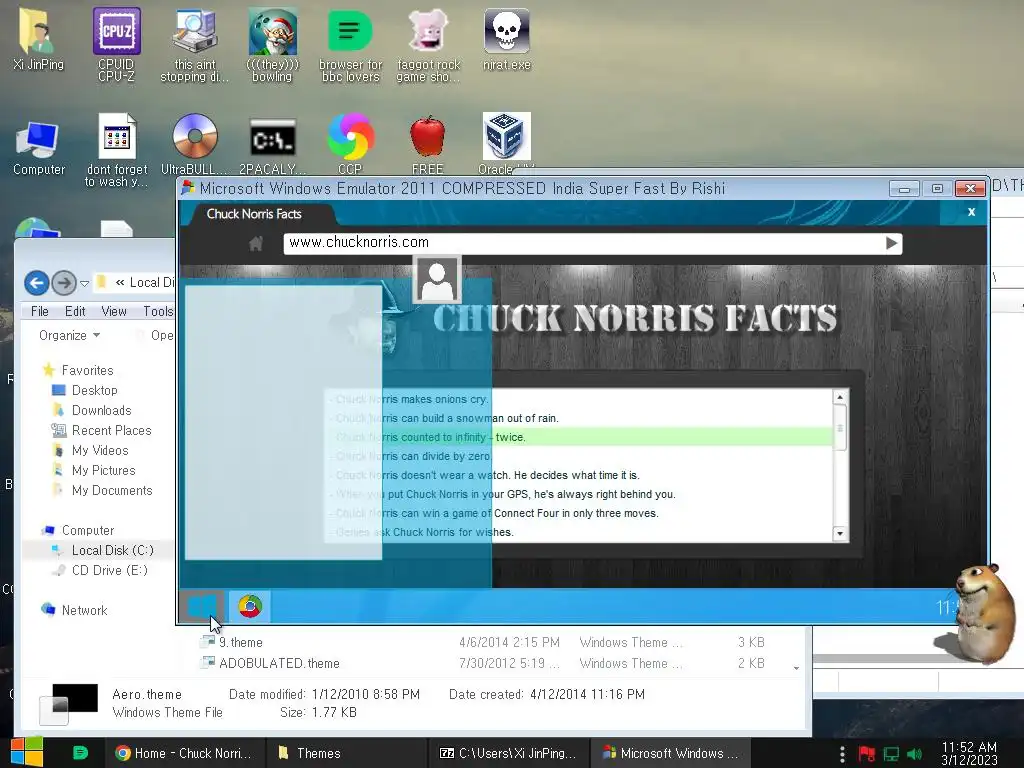Open the Organize dropdown in Explorer
Image resolution: width=1024 pixels, height=768 pixels.
[x=69, y=335]
